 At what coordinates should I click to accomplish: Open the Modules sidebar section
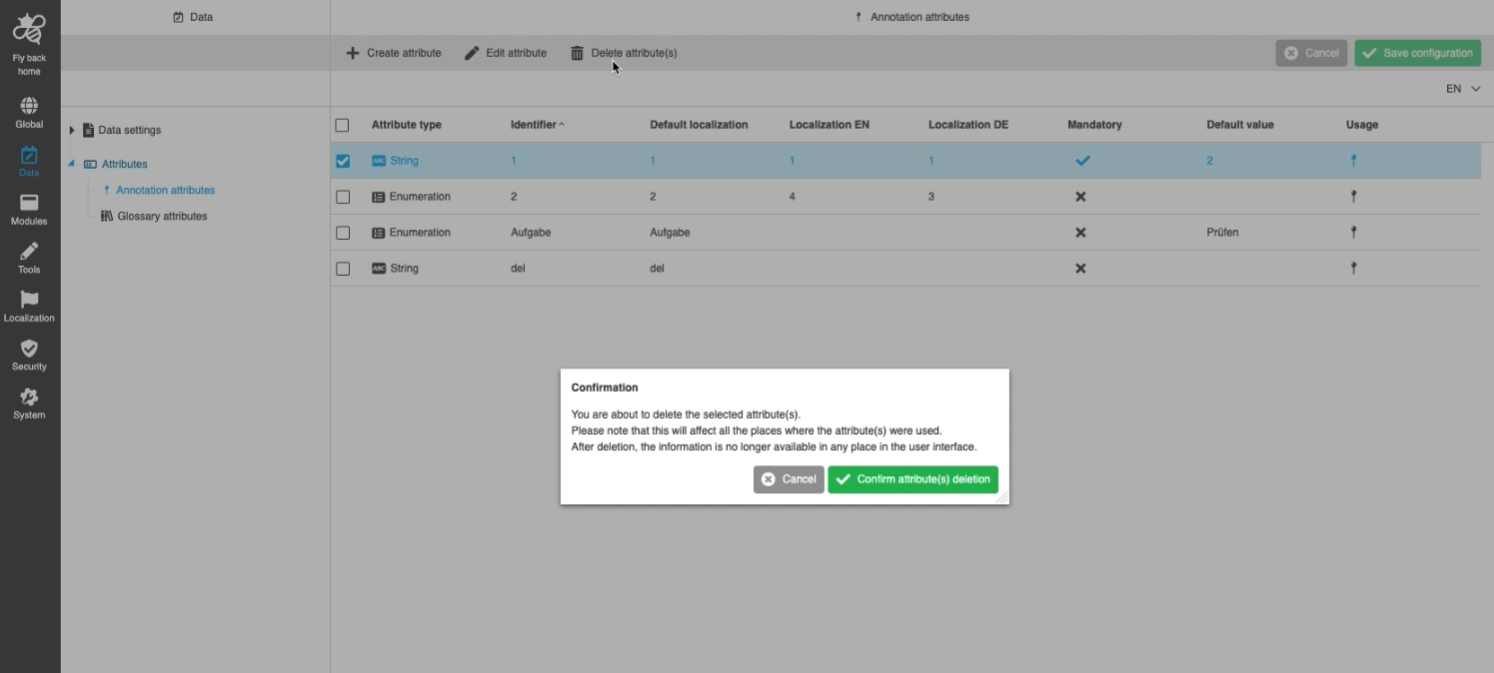(29, 209)
